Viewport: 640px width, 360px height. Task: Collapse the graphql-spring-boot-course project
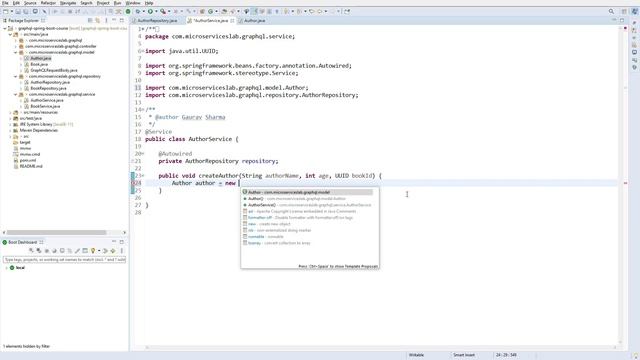4,29
